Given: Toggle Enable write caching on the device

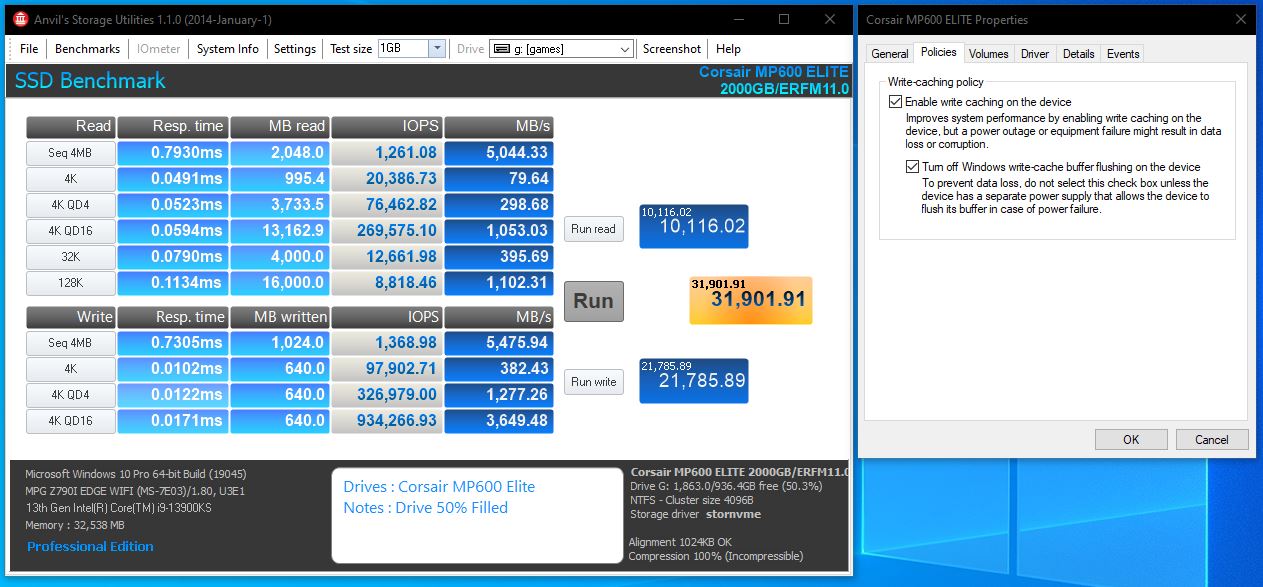Looking at the screenshot, I should pyautogui.click(x=895, y=102).
